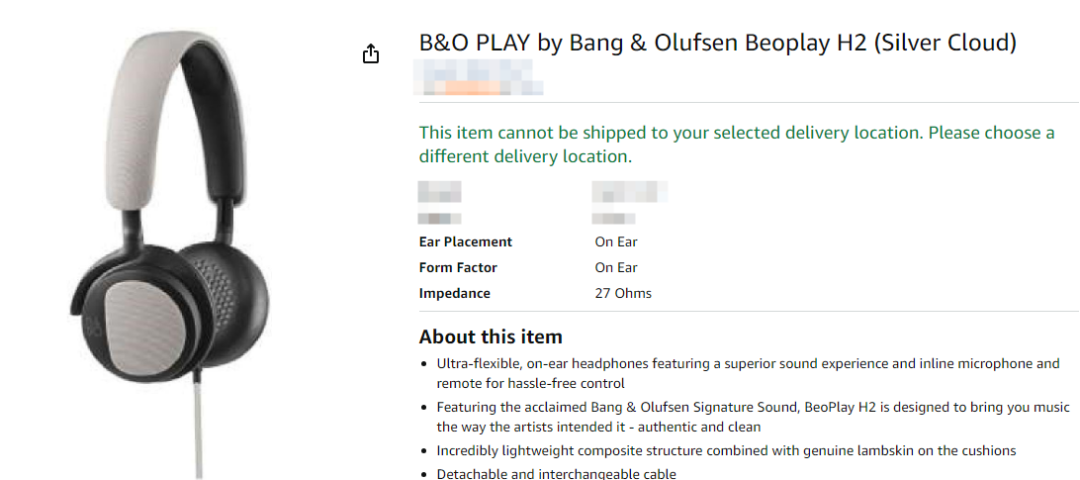
Task: Click the Impedance label
Action: point(454,294)
